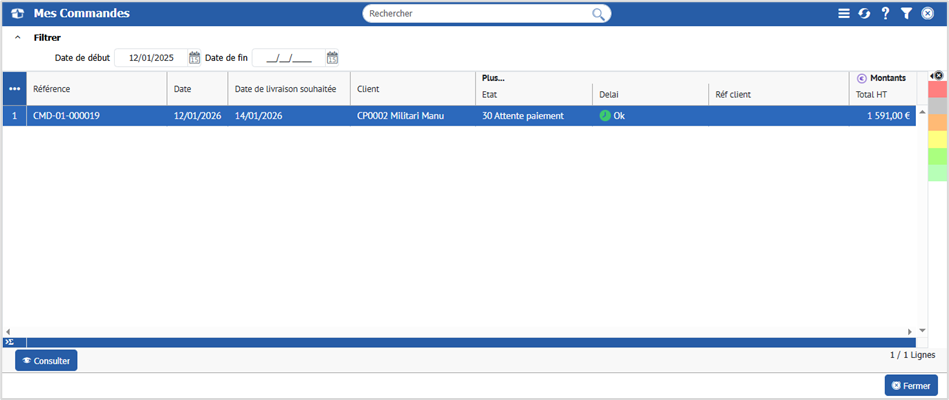Open the three-dots grid column options
949x400 pixels.
[x=14, y=89]
